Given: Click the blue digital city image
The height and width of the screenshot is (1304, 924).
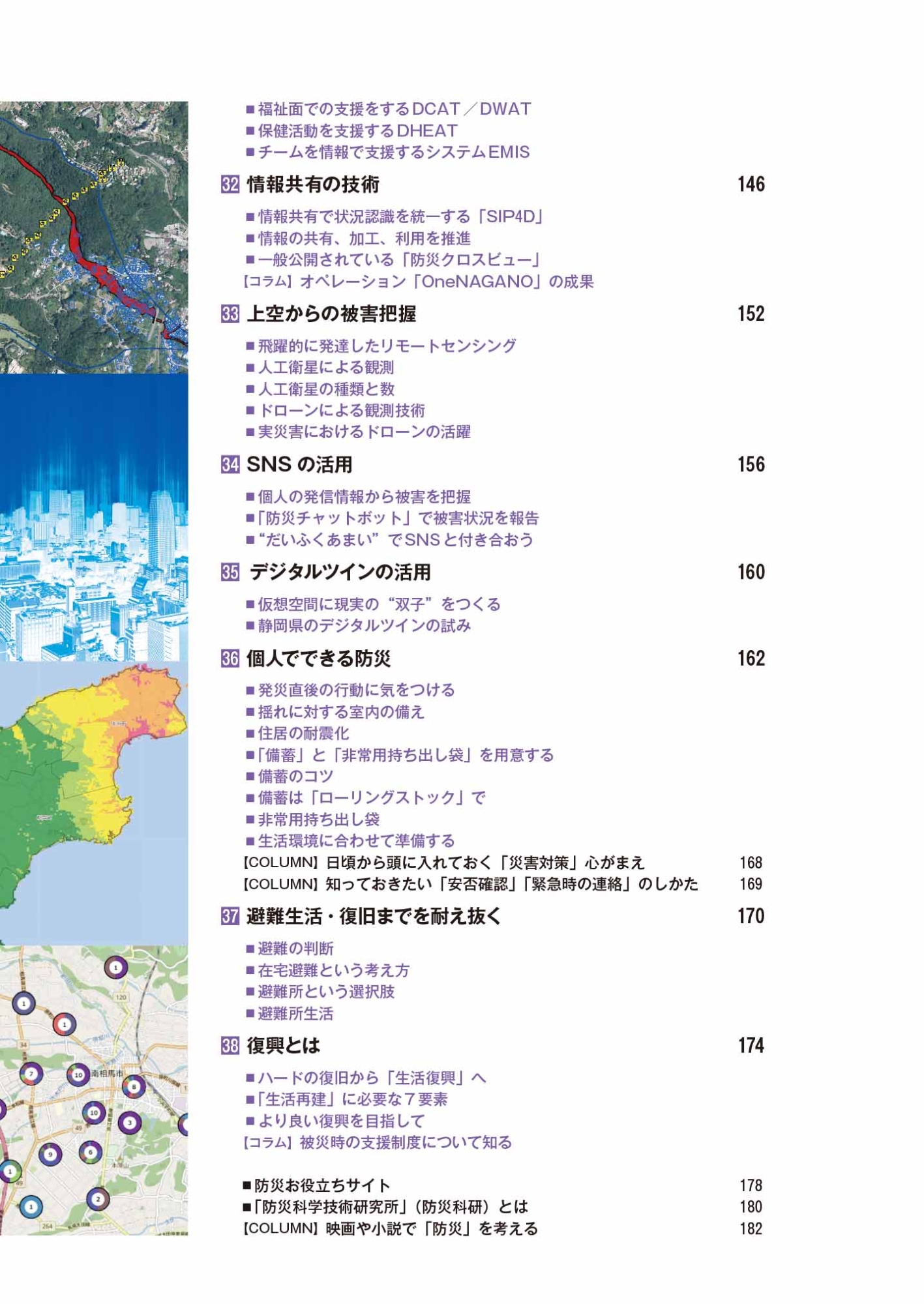Looking at the screenshot, I should (x=94, y=518).
